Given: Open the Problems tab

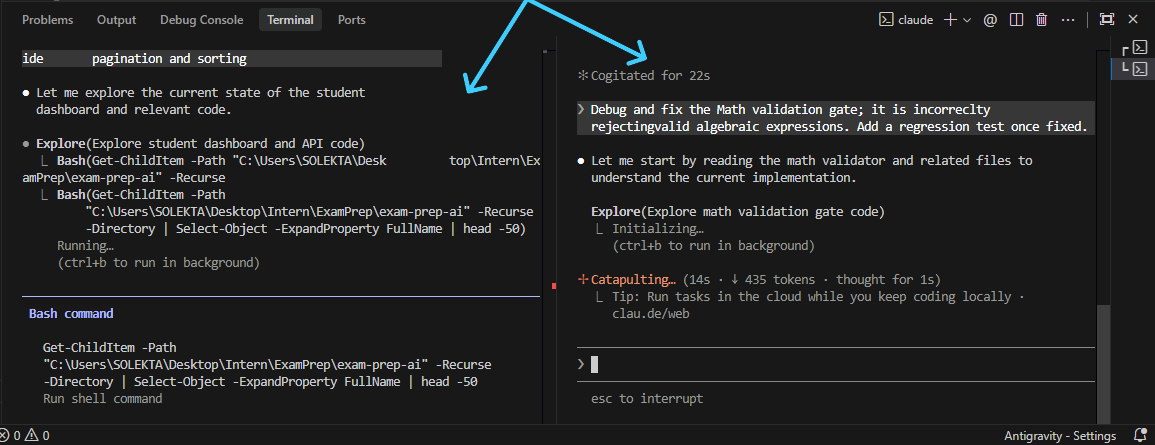Looking at the screenshot, I should point(48,20).
